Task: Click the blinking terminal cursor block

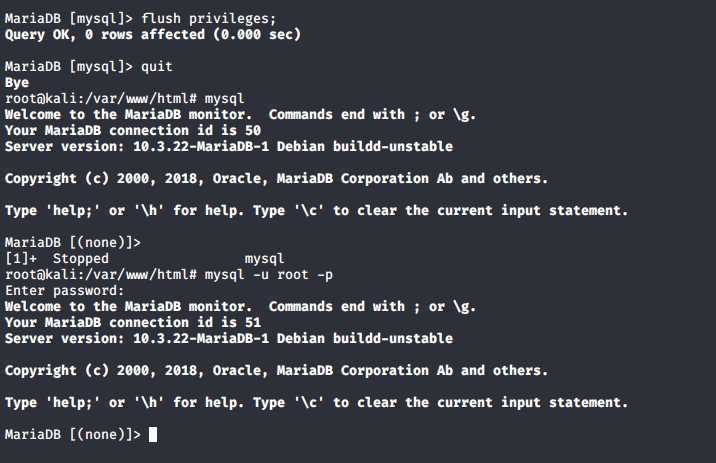Action: 153,434
